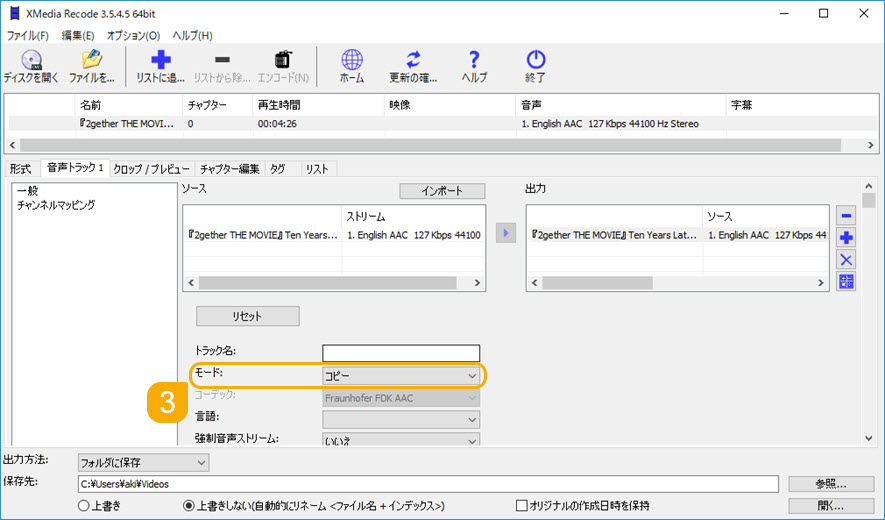This screenshot has height=520, width=885.
Task: Open the 言語 dropdown
Action: [401, 420]
